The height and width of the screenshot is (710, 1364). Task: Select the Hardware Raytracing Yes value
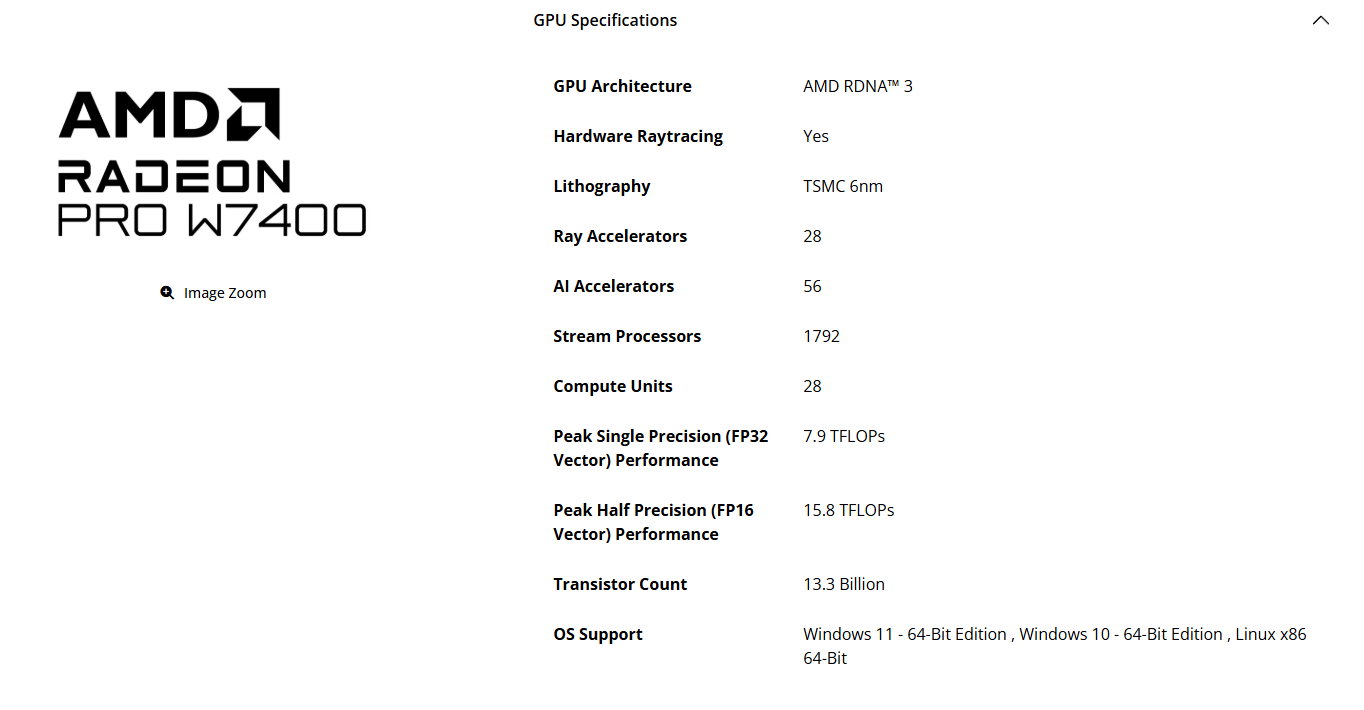[815, 136]
